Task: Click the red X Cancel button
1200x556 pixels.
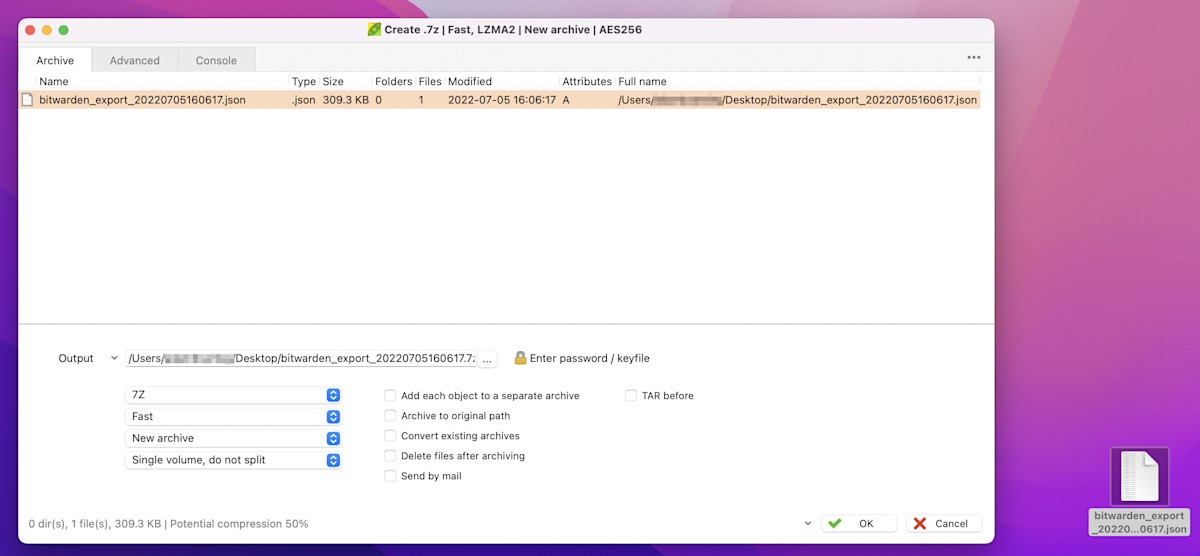Action: tap(943, 523)
